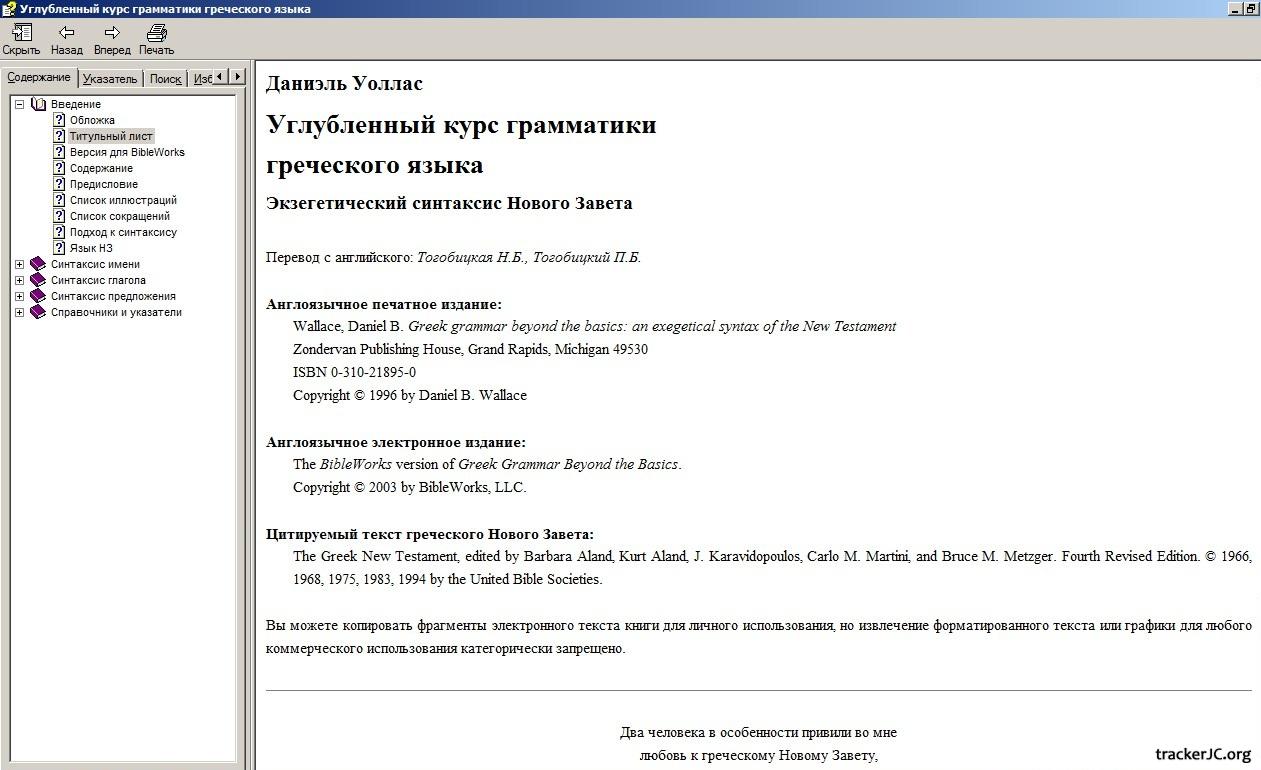Screen dimensions: 1261x770
Task: Click the open book icon beside Введение
Action: [38, 104]
